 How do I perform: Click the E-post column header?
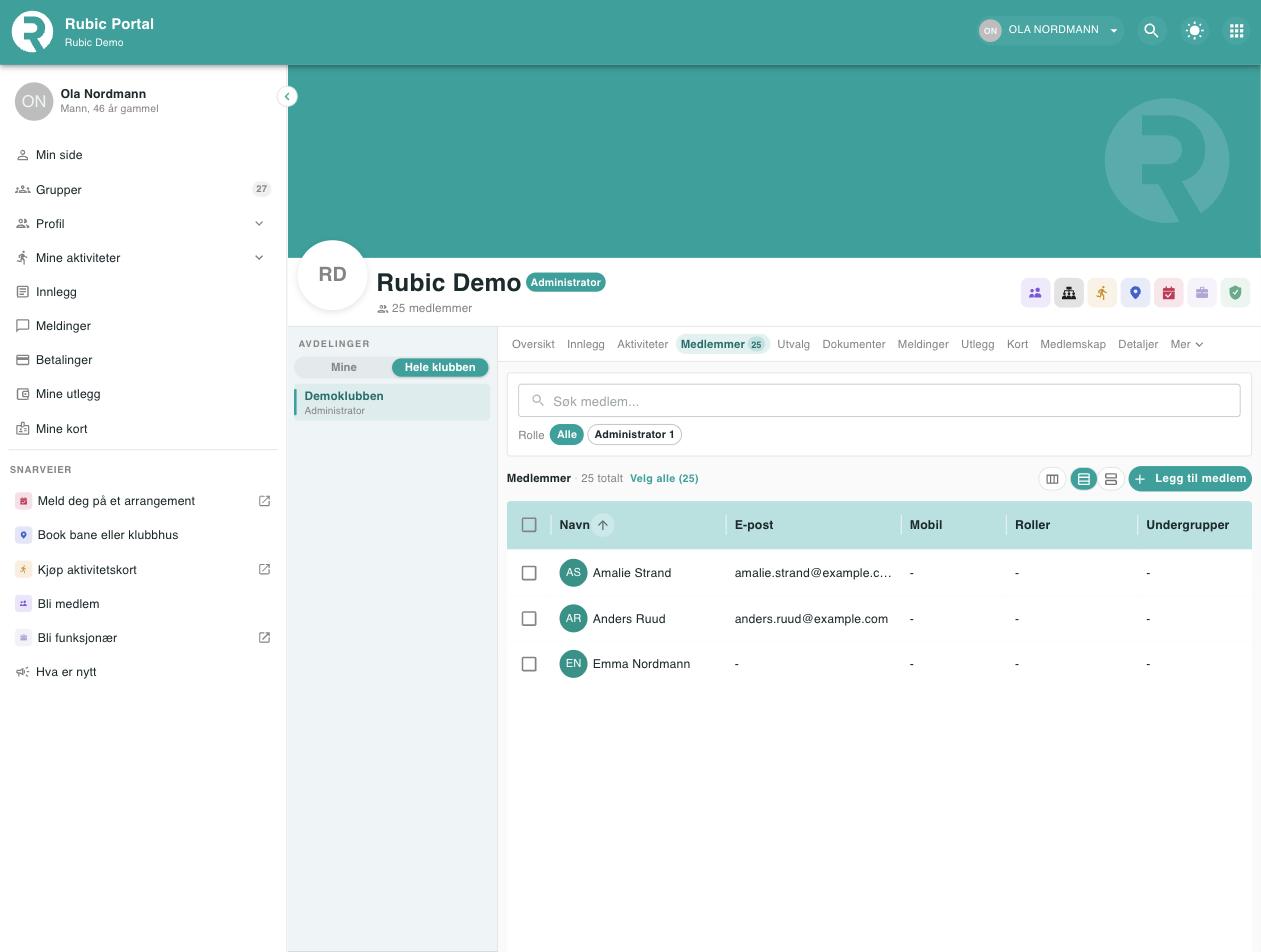[x=754, y=525]
